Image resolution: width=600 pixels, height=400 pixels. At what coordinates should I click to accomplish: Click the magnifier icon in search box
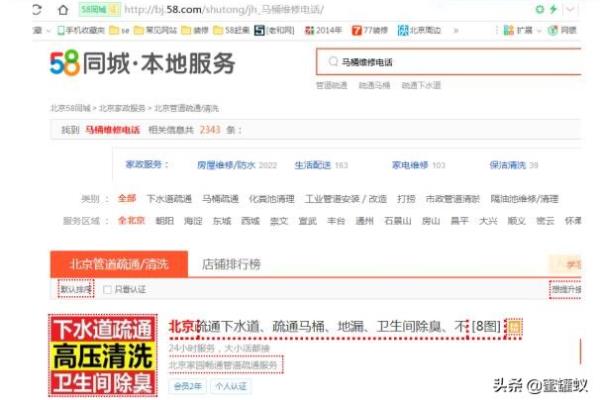pos(333,61)
